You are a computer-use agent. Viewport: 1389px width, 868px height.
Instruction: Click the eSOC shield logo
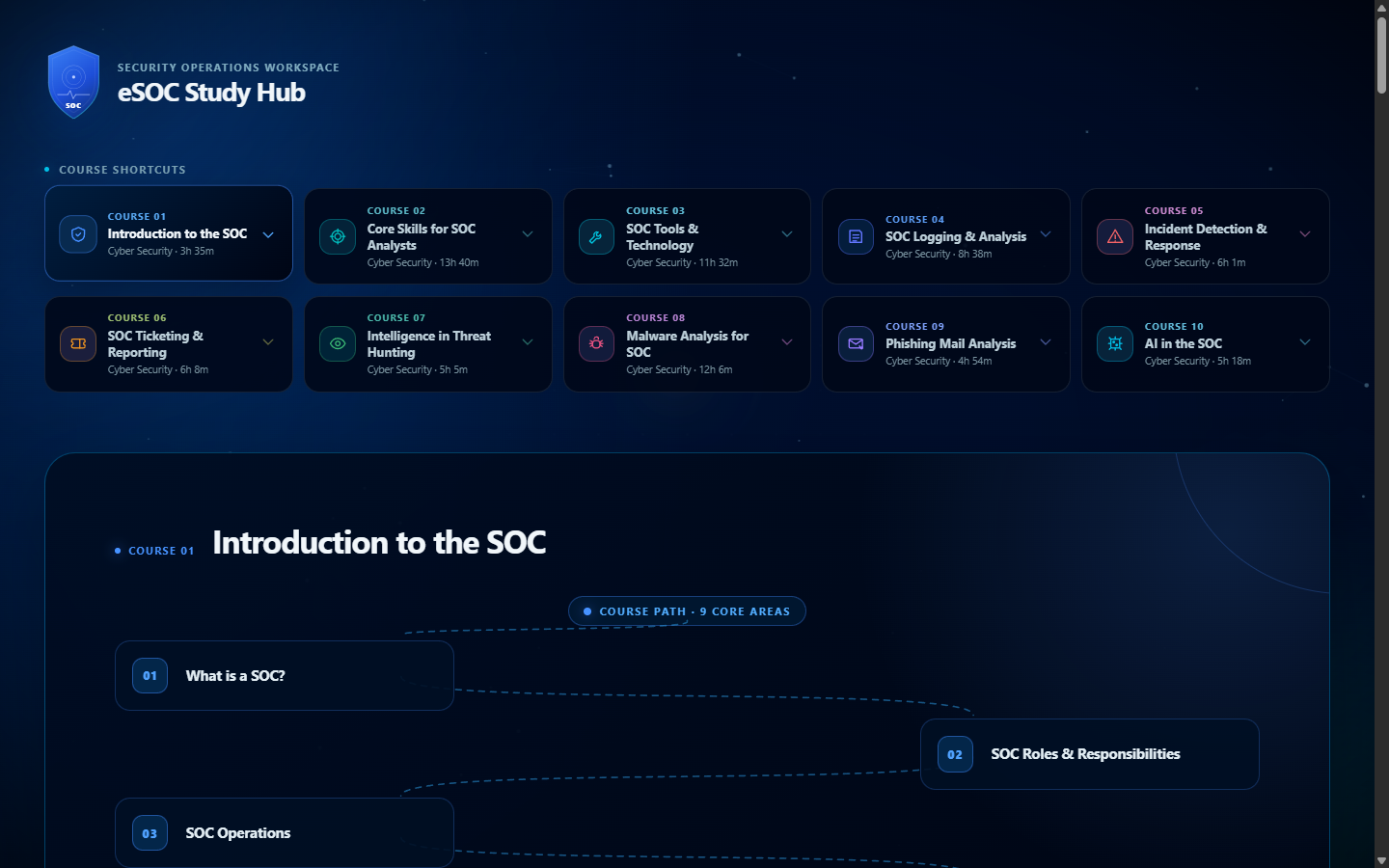pyautogui.click(x=73, y=82)
